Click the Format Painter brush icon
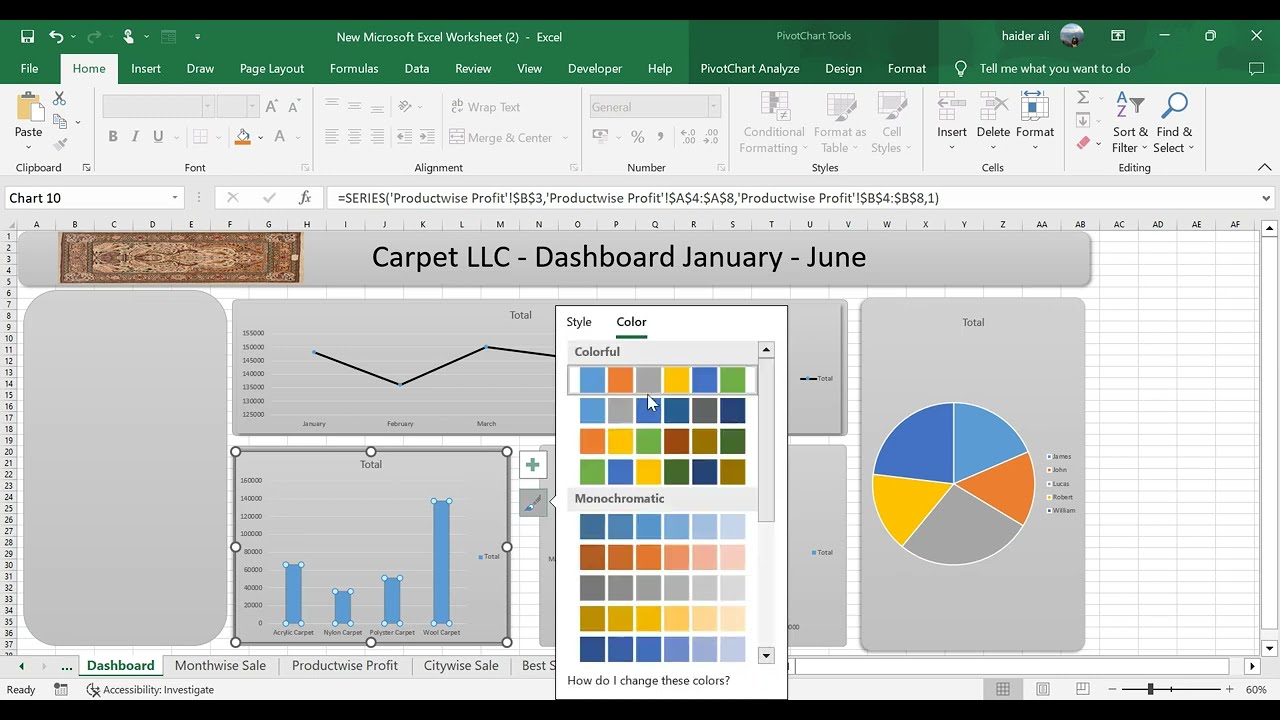The width and height of the screenshot is (1280, 720). pyautogui.click(x=59, y=145)
